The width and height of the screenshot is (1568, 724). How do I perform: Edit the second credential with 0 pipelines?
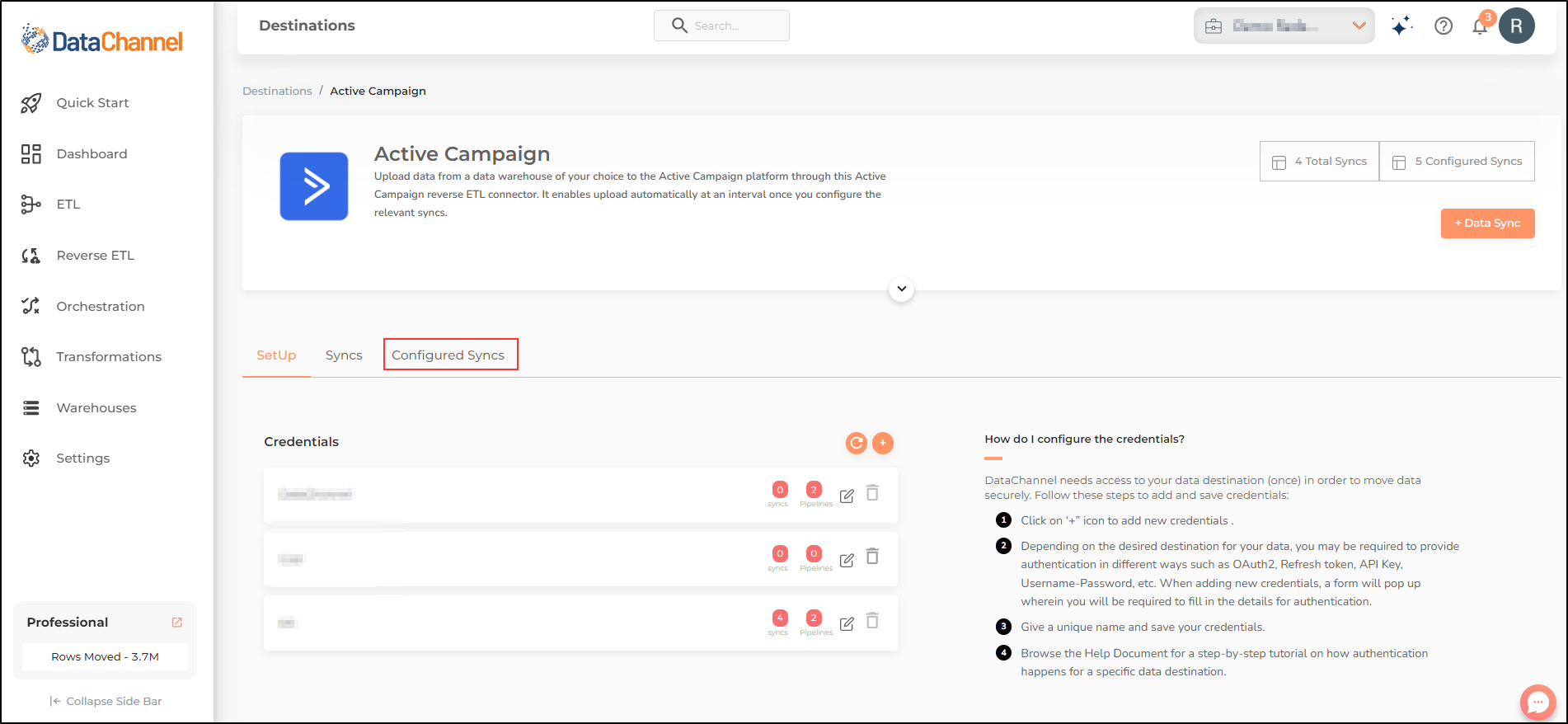click(847, 561)
